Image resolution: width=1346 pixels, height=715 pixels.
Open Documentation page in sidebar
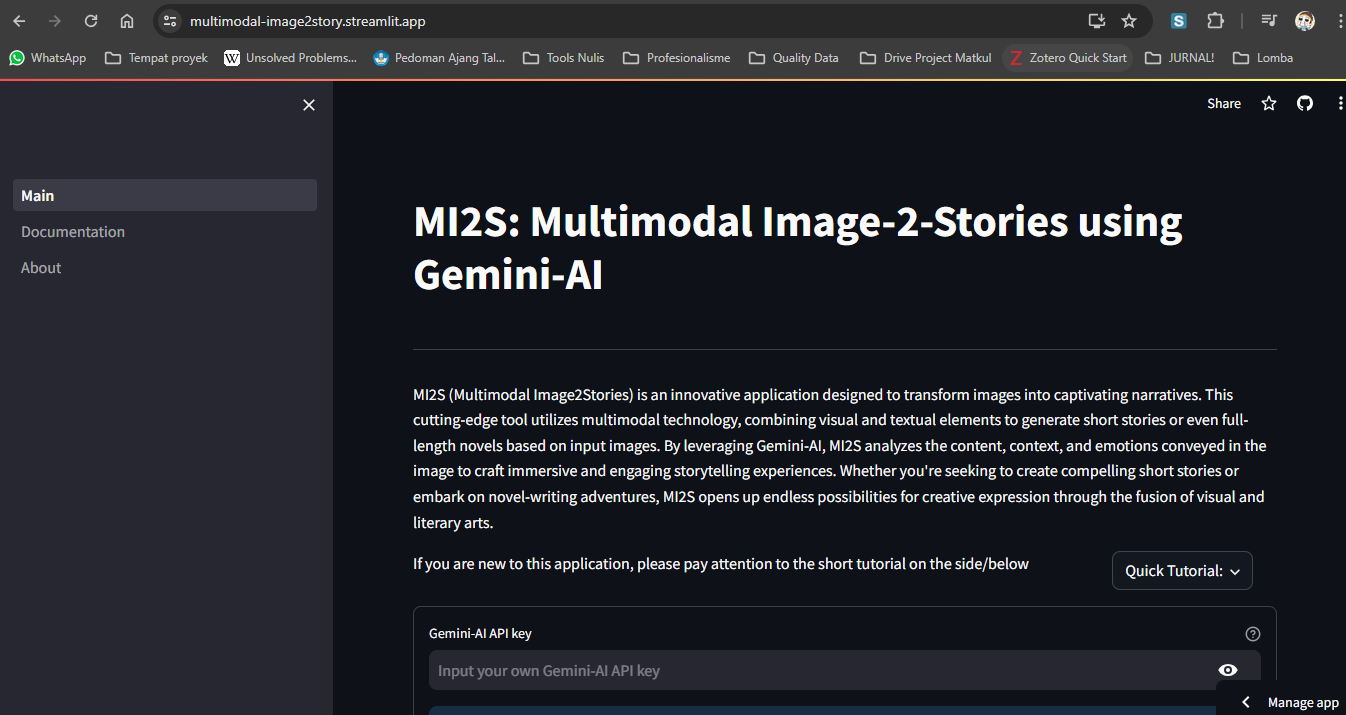click(x=165, y=231)
